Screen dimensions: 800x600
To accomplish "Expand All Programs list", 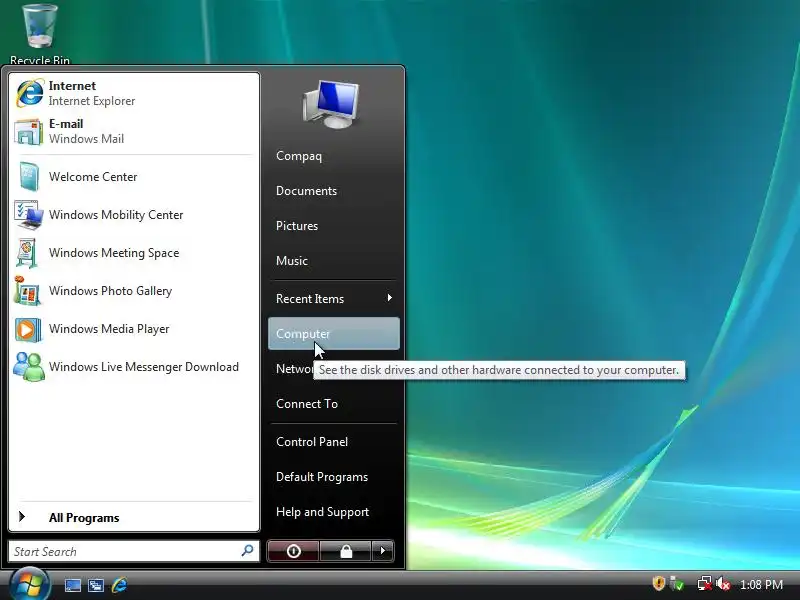I will pos(134,517).
